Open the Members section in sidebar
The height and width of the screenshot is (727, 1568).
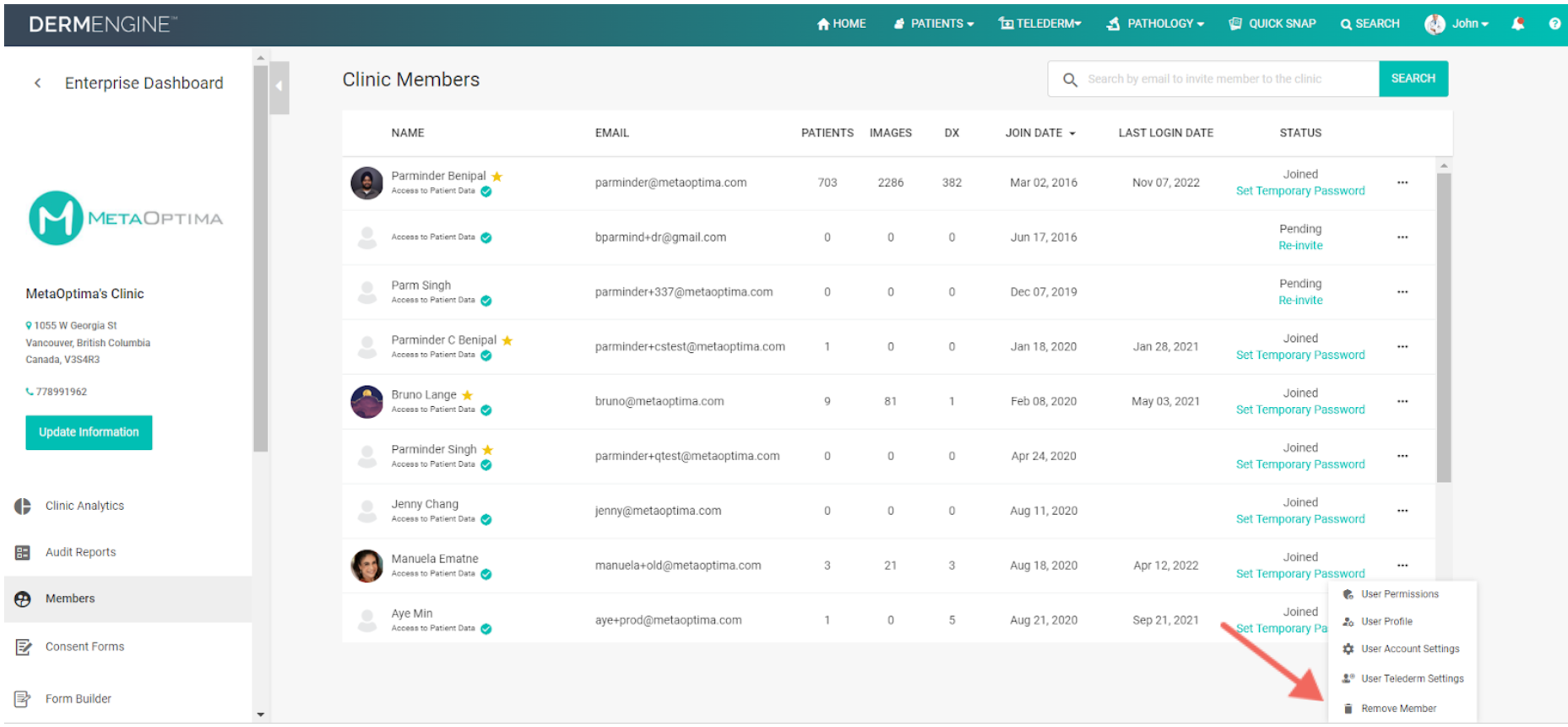pos(128,599)
